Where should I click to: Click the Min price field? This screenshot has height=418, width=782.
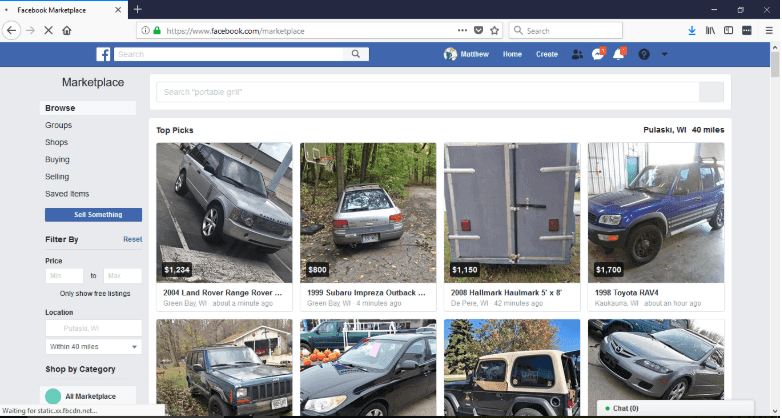pos(64,276)
